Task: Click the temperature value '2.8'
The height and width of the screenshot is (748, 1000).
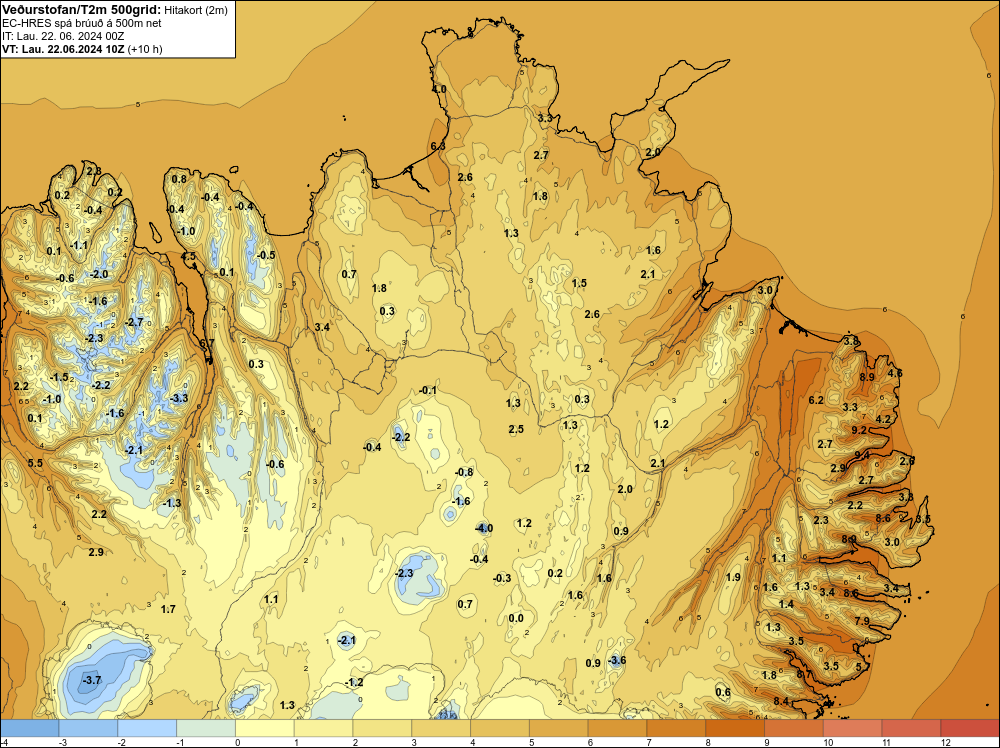Action: coord(94,170)
